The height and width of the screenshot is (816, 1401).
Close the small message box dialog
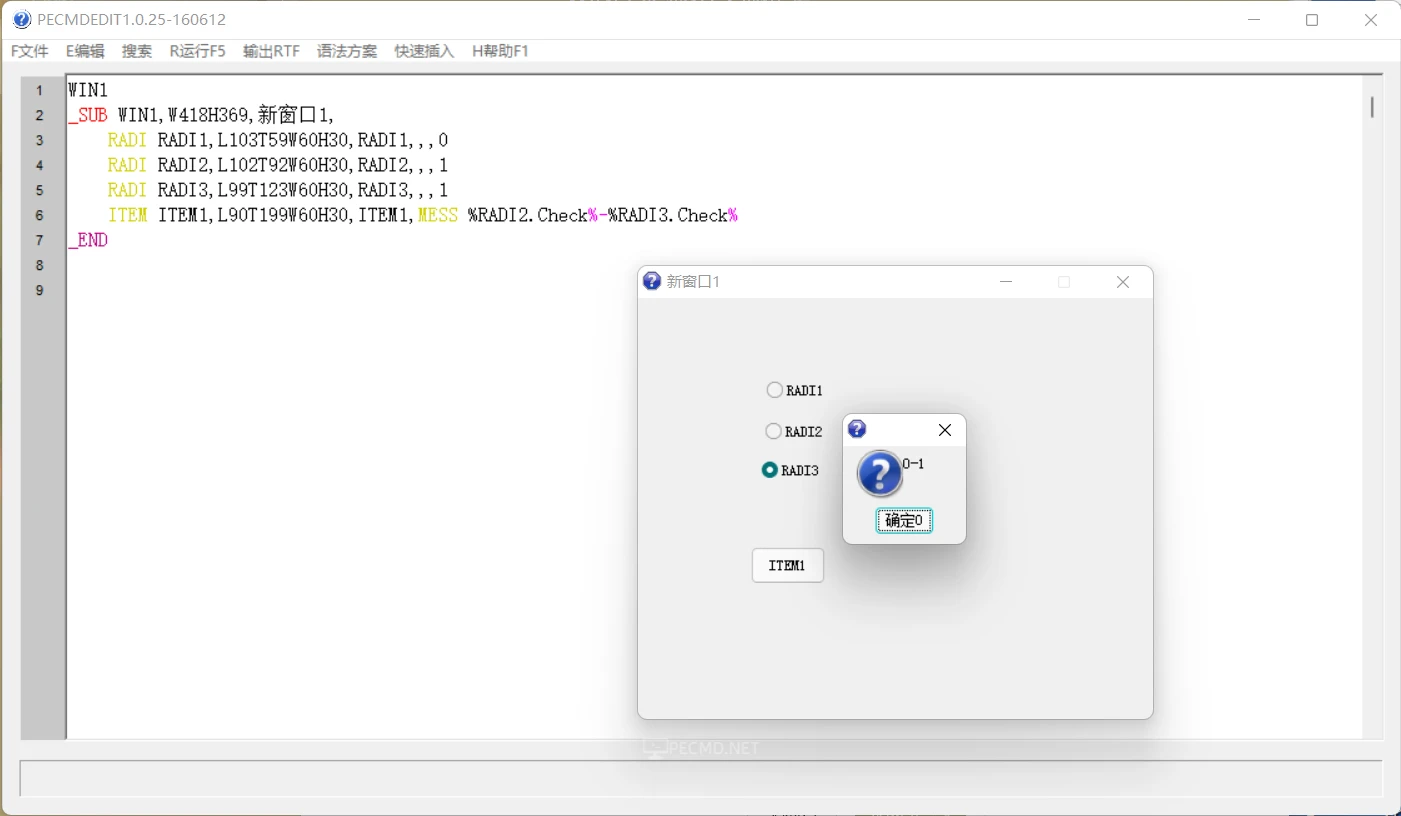click(945, 430)
